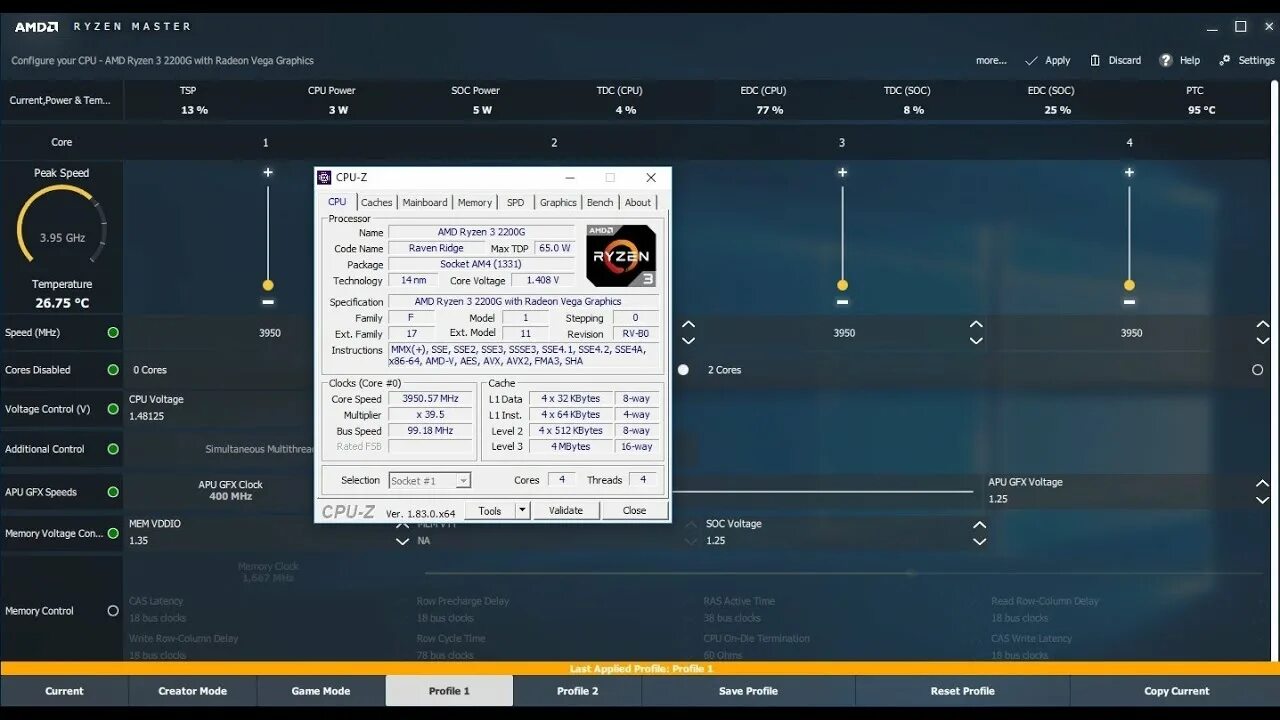Raise APU GFX Voltage with up chevron
Screen dimensions: 1280x720
(x=1263, y=483)
